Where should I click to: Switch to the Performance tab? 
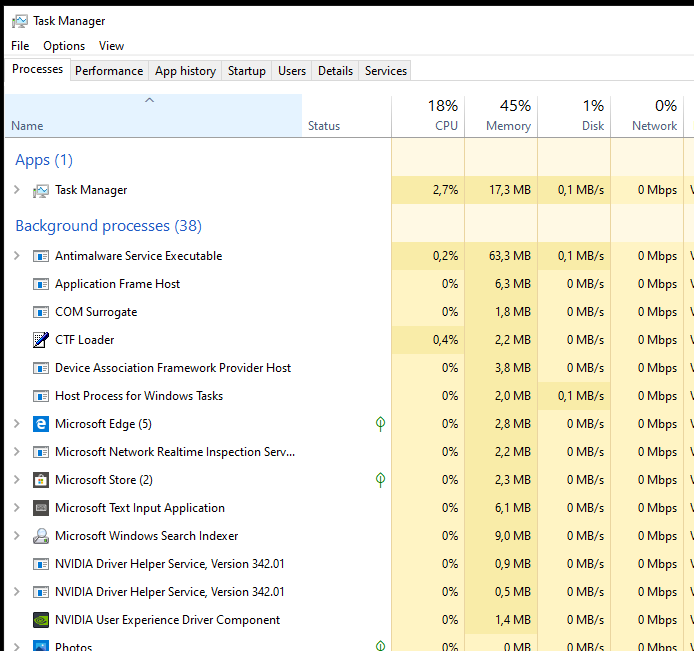point(109,71)
